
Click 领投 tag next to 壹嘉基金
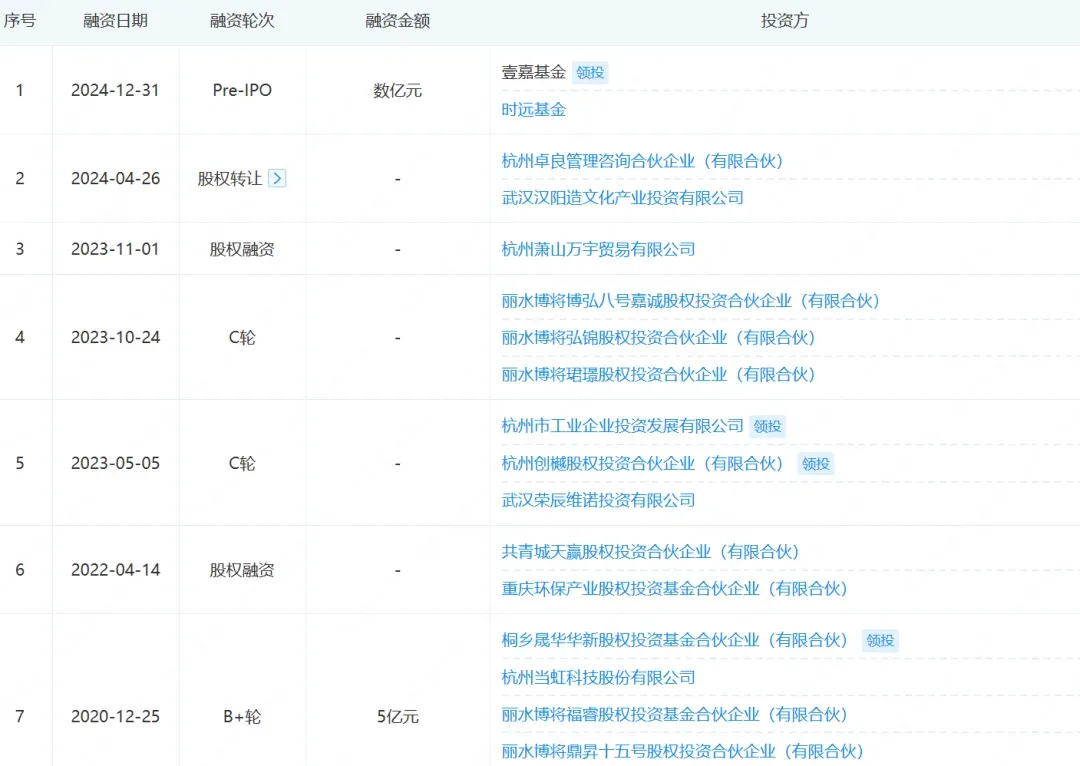pyautogui.click(x=590, y=72)
